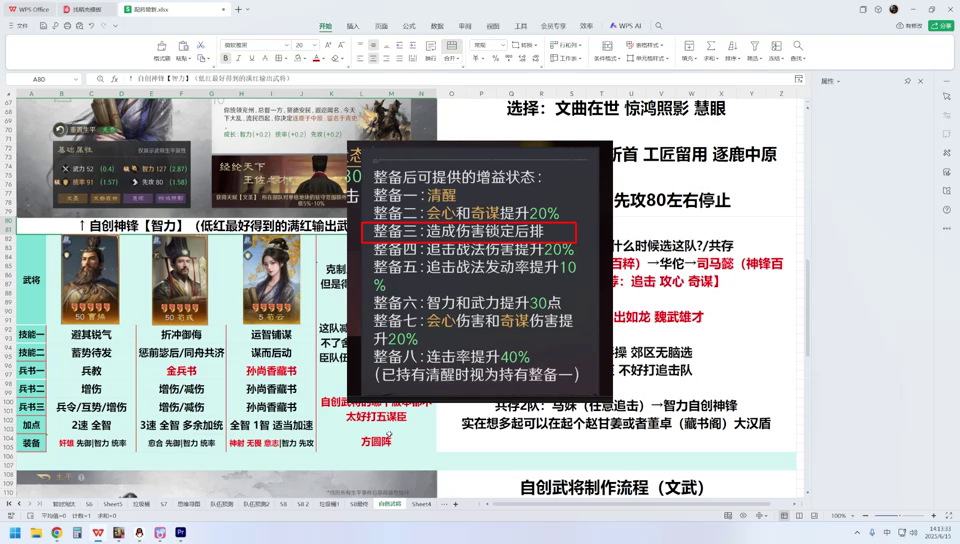Open the font name dropdown
Screen dimensions: 960x544
286,45
